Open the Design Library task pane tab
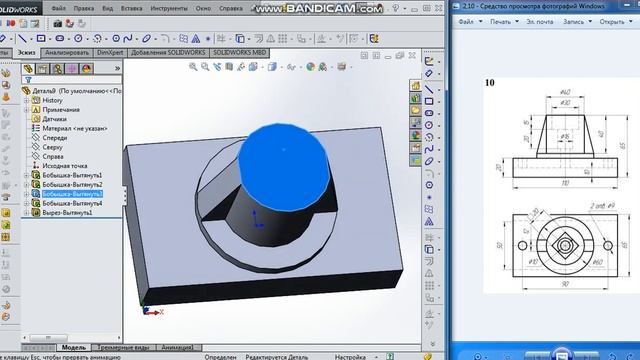The height and width of the screenshot is (360, 640). (x=416, y=98)
